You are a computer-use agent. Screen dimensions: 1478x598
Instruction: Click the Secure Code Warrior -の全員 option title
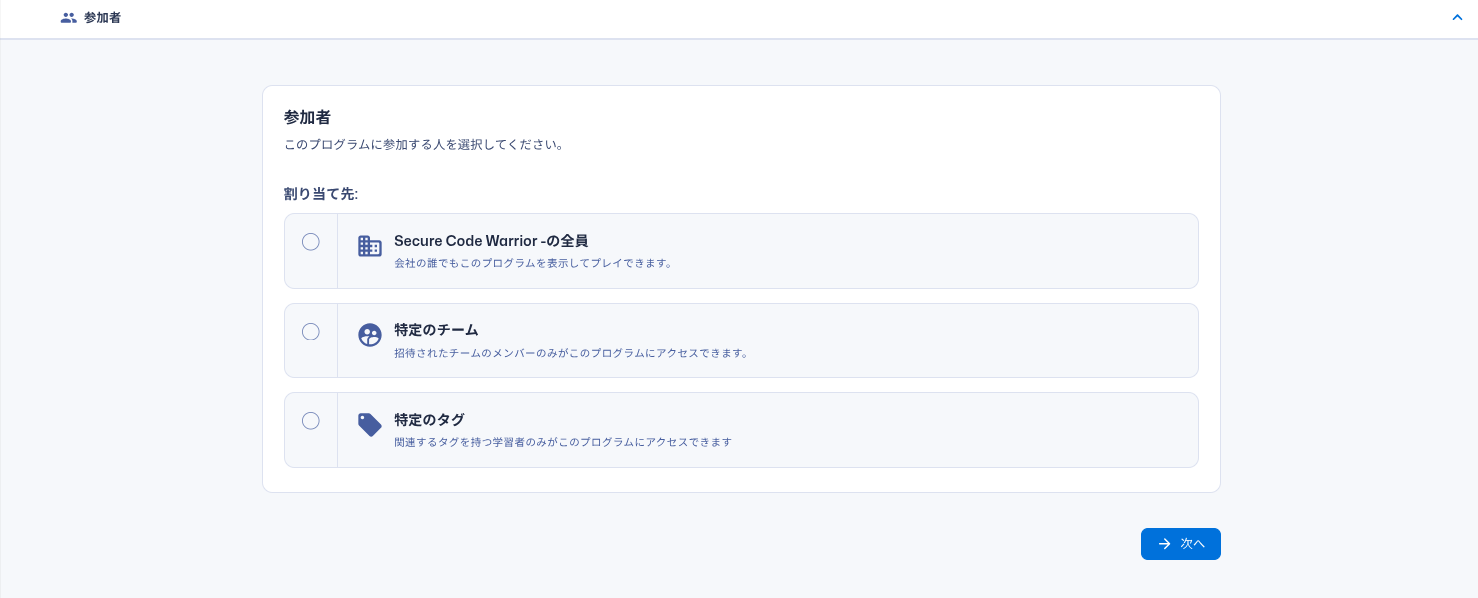click(490, 241)
